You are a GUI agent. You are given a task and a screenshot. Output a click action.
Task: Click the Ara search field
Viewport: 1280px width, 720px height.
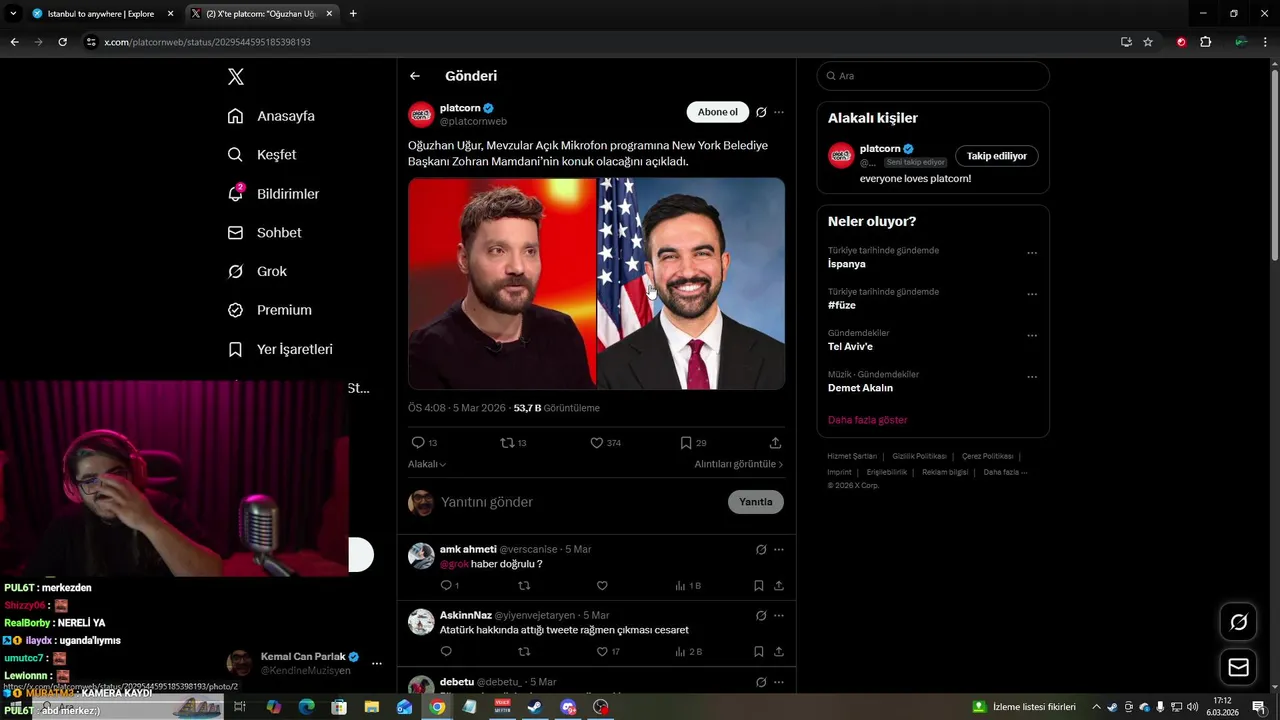[x=933, y=76]
